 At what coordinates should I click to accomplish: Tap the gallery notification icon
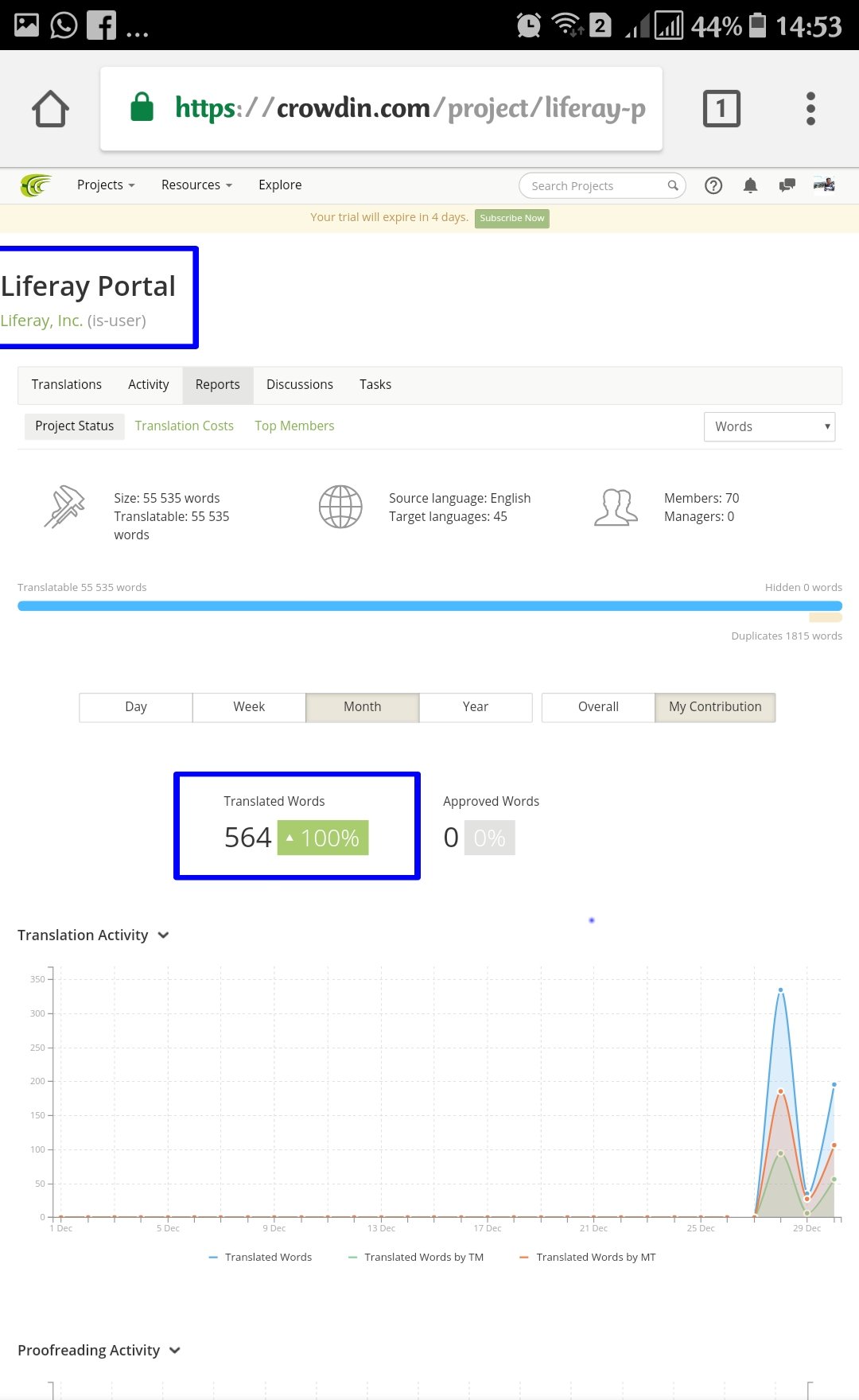click(26, 25)
